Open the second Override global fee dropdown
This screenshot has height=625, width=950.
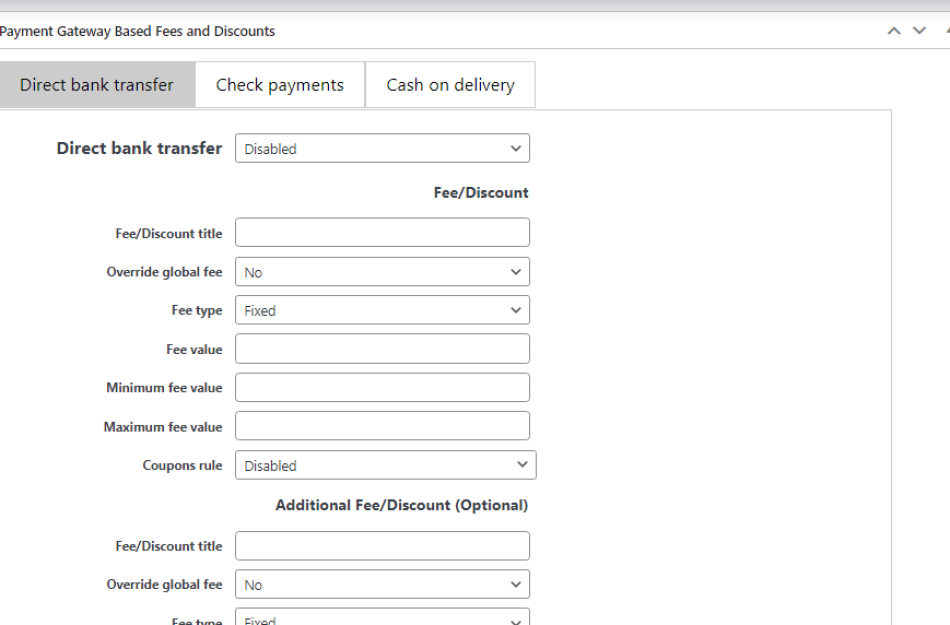[383, 584]
